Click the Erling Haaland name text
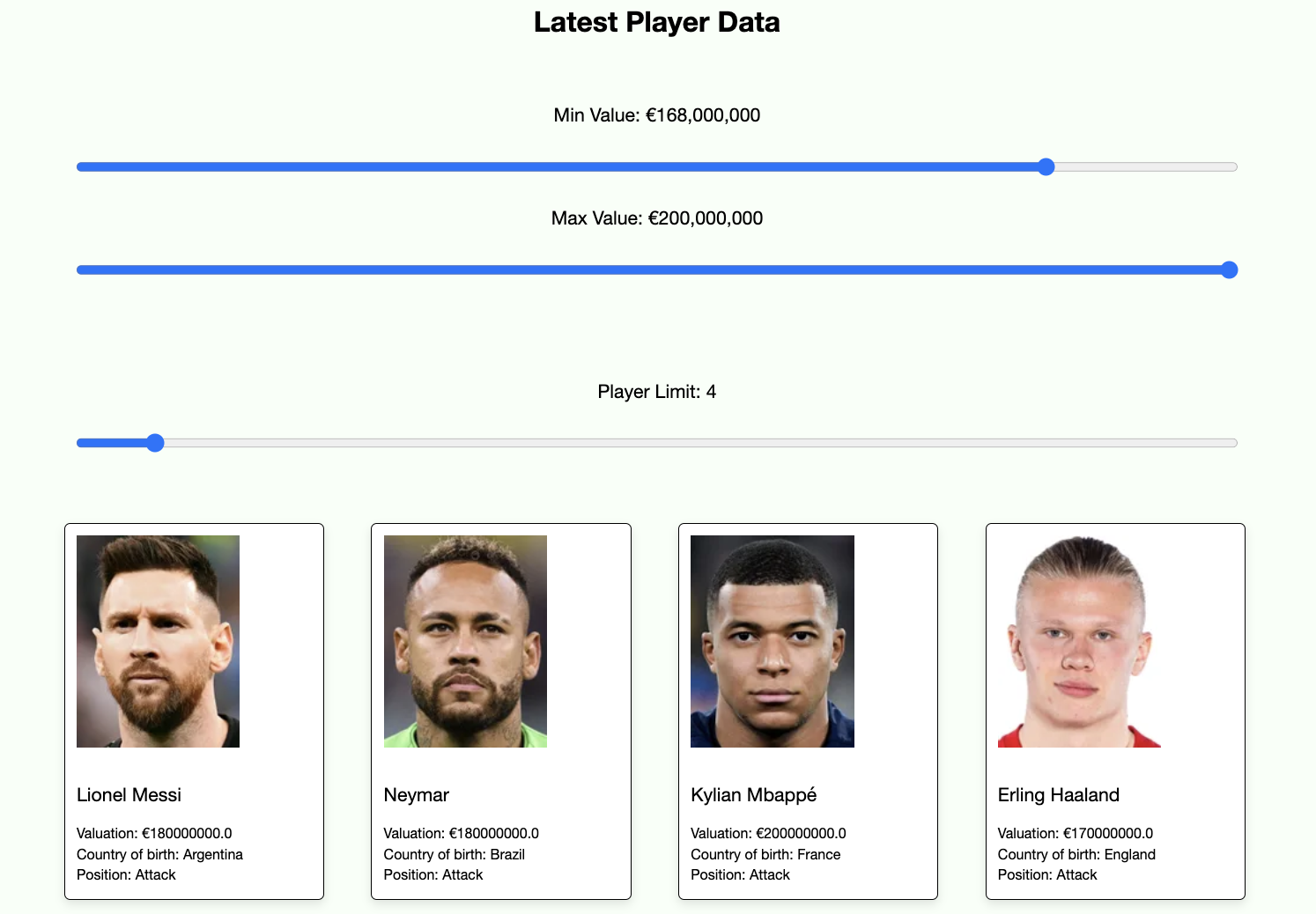The width and height of the screenshot is (1316, 914). pyautogui.click(x=1059, y=795)
